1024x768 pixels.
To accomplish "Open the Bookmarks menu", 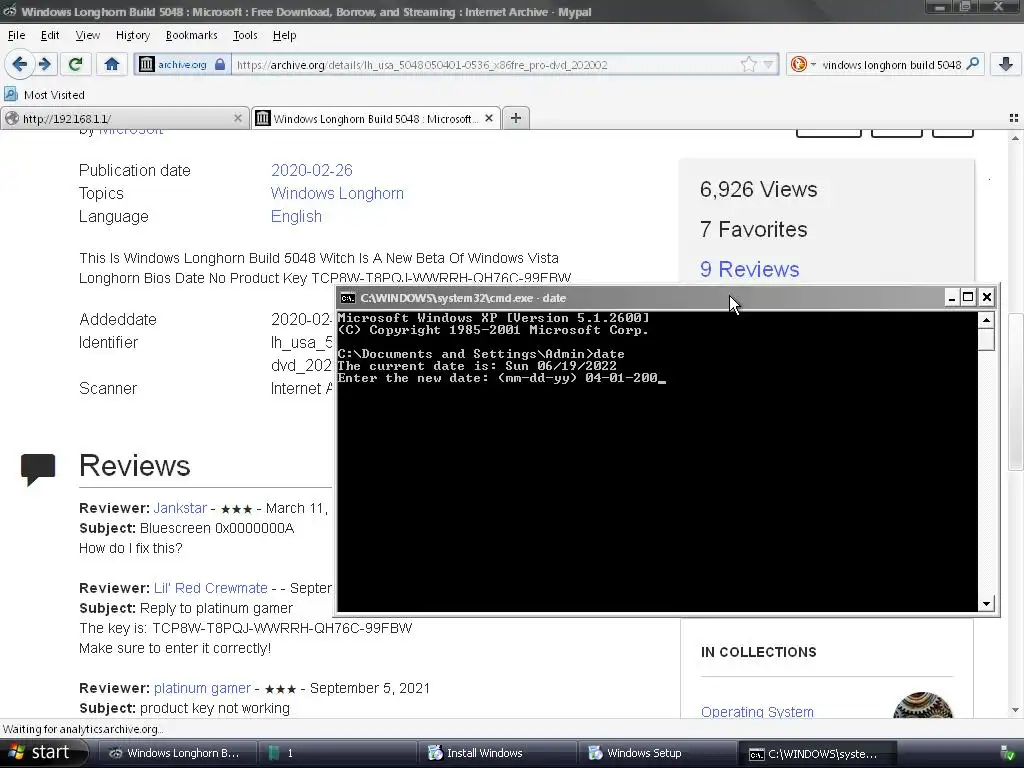I will tap(191, 35).
